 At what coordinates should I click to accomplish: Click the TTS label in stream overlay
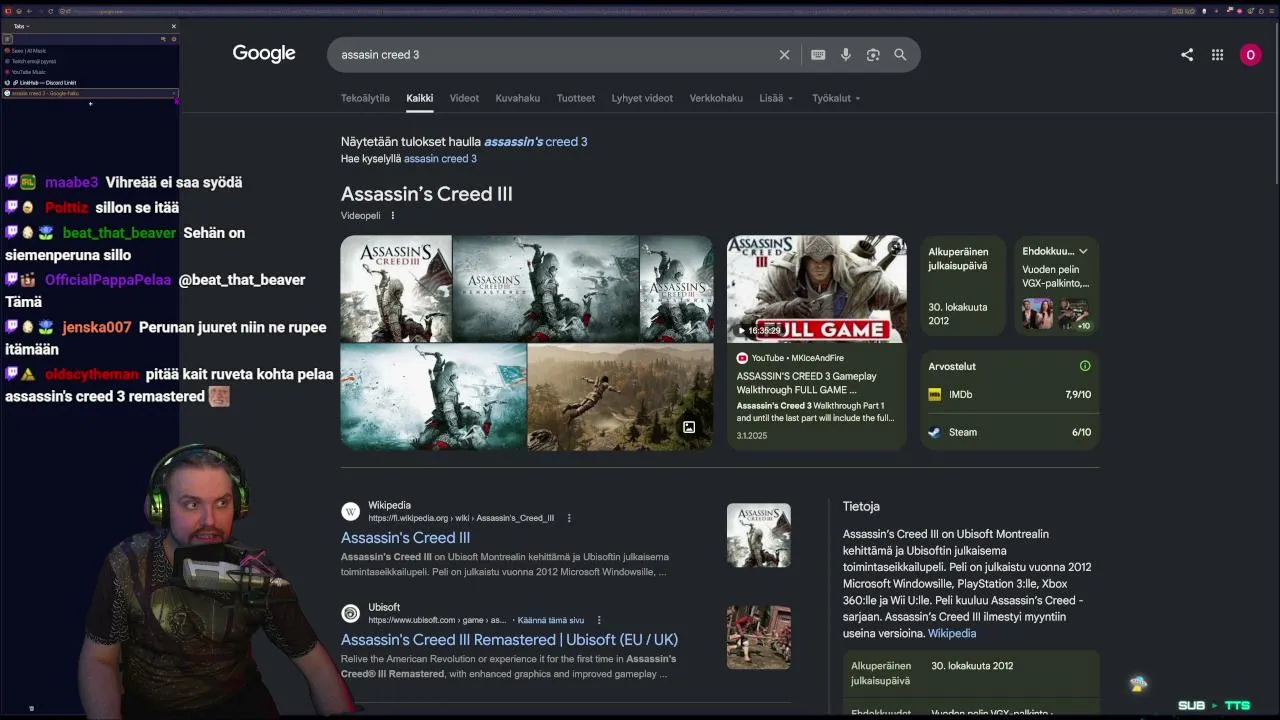[1237, 706]
